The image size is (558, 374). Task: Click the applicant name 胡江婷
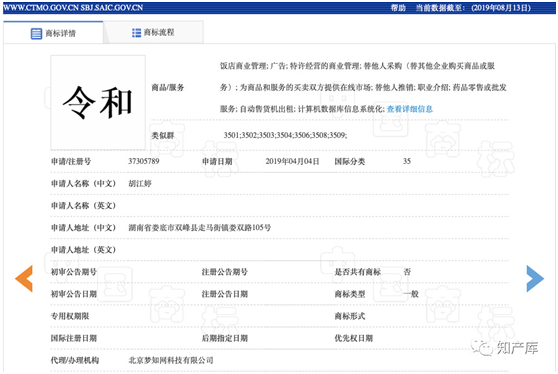(140, 184)
